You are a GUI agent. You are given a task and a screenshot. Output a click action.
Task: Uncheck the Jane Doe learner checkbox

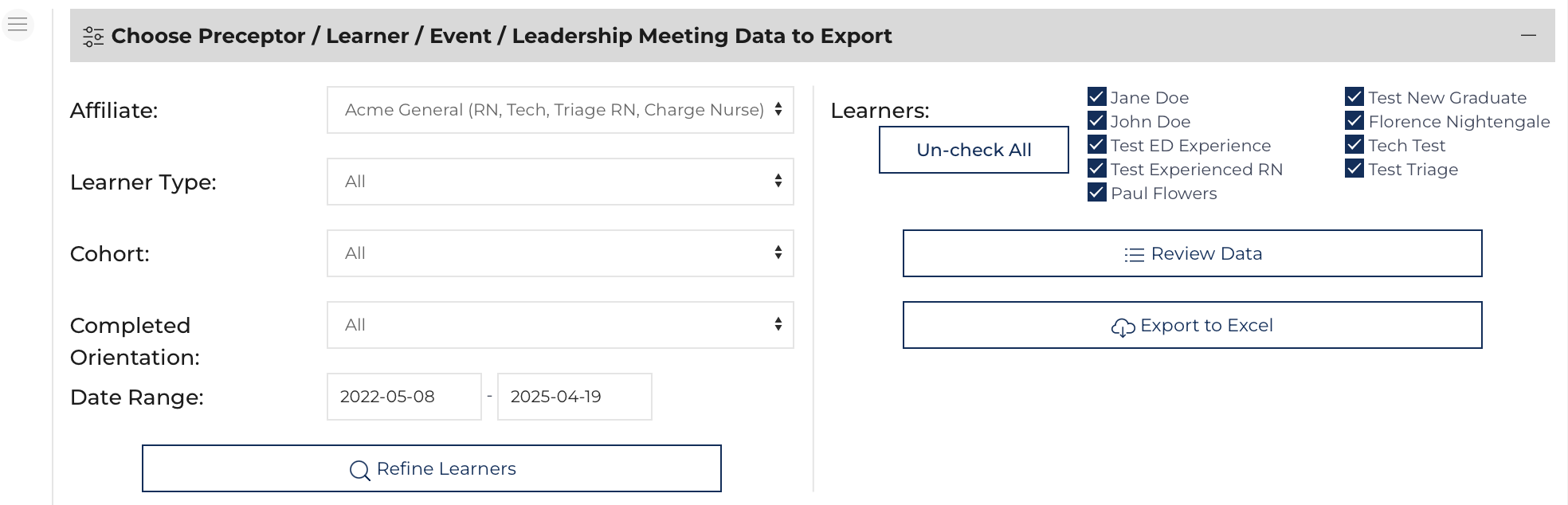click(x=1097, y=97)
